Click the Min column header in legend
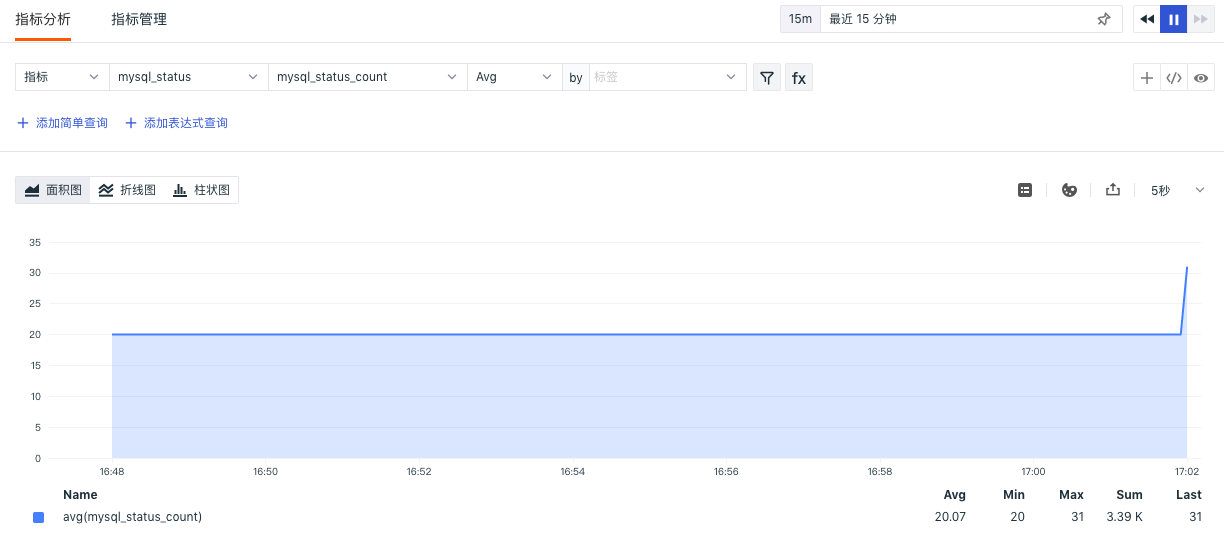 click(x=1014, y=495)
